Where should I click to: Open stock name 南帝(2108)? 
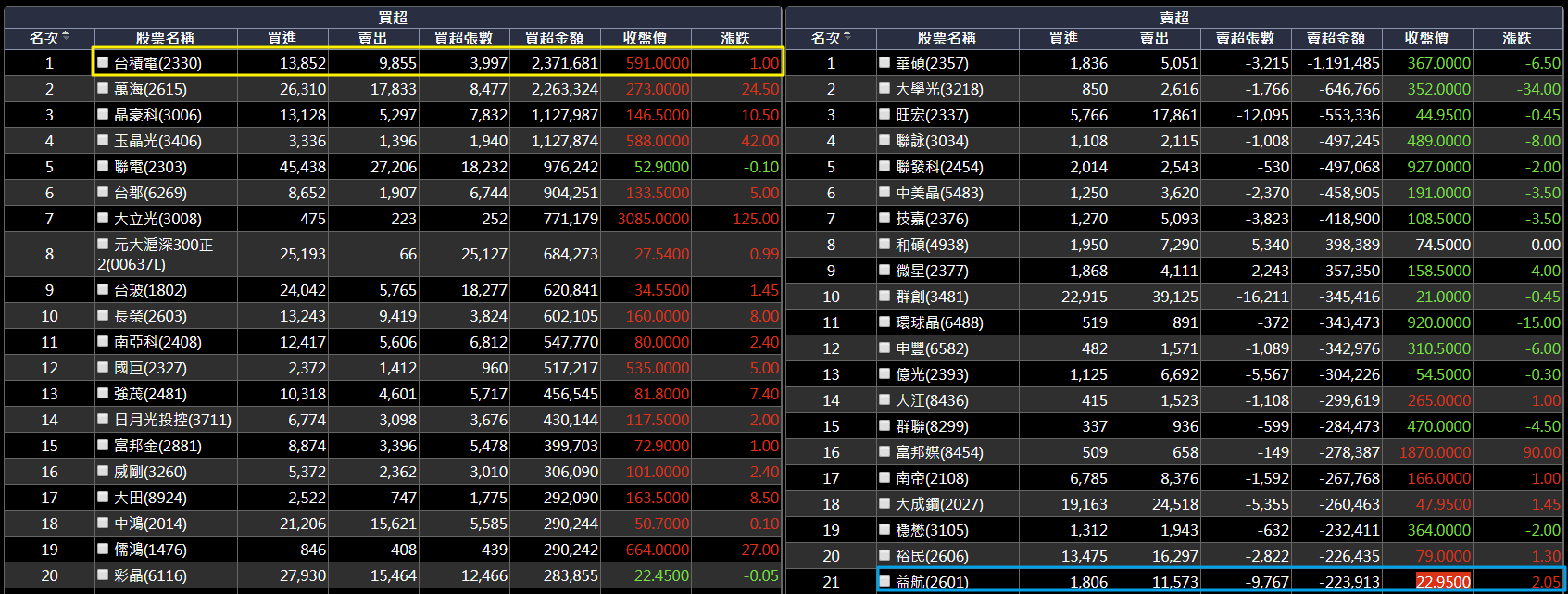coord(932,478)
